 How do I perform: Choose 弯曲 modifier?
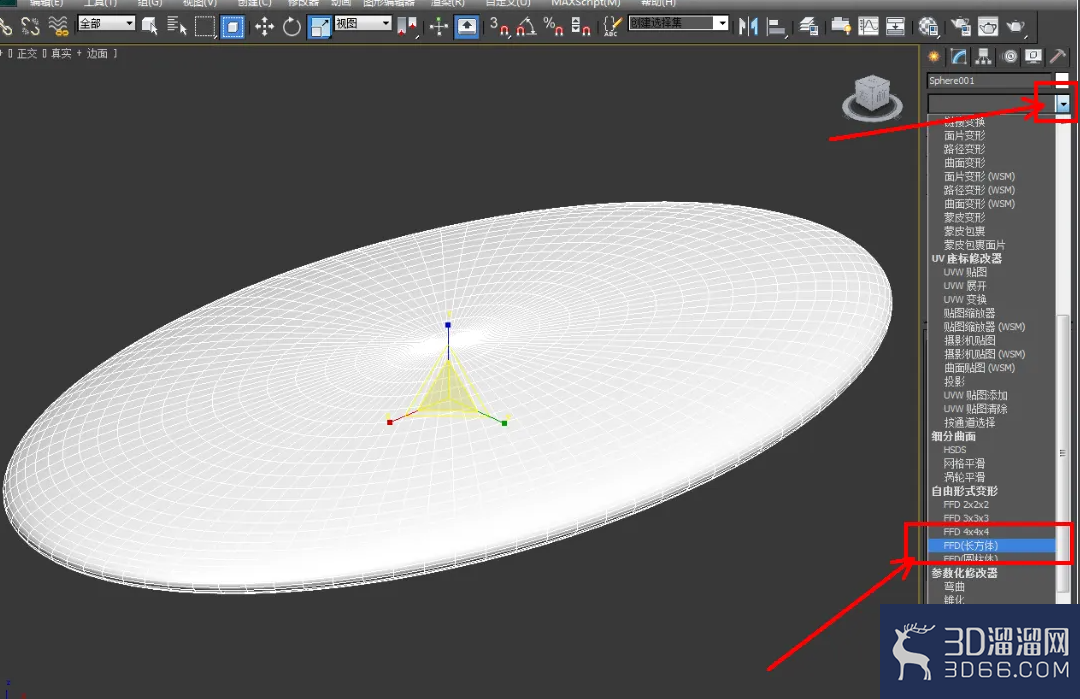(991, 587)
